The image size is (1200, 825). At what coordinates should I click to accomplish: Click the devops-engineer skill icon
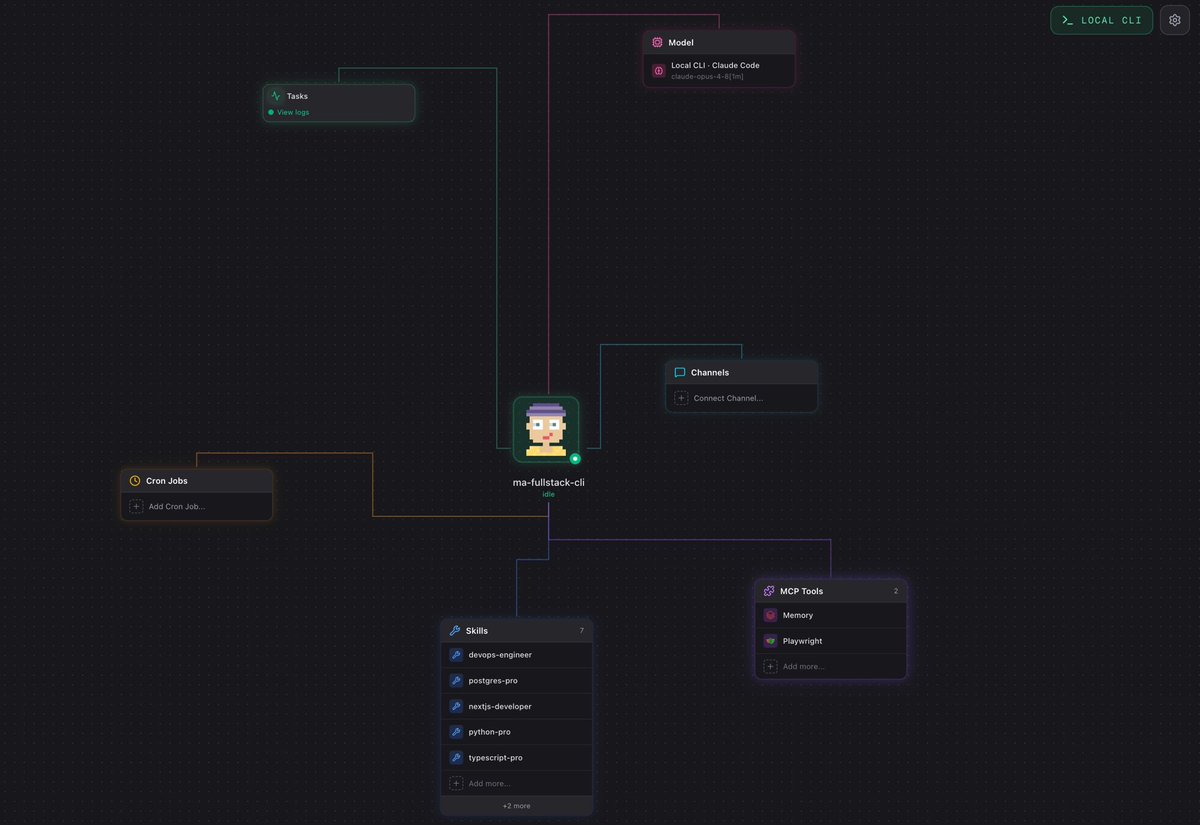coord(456,655)
